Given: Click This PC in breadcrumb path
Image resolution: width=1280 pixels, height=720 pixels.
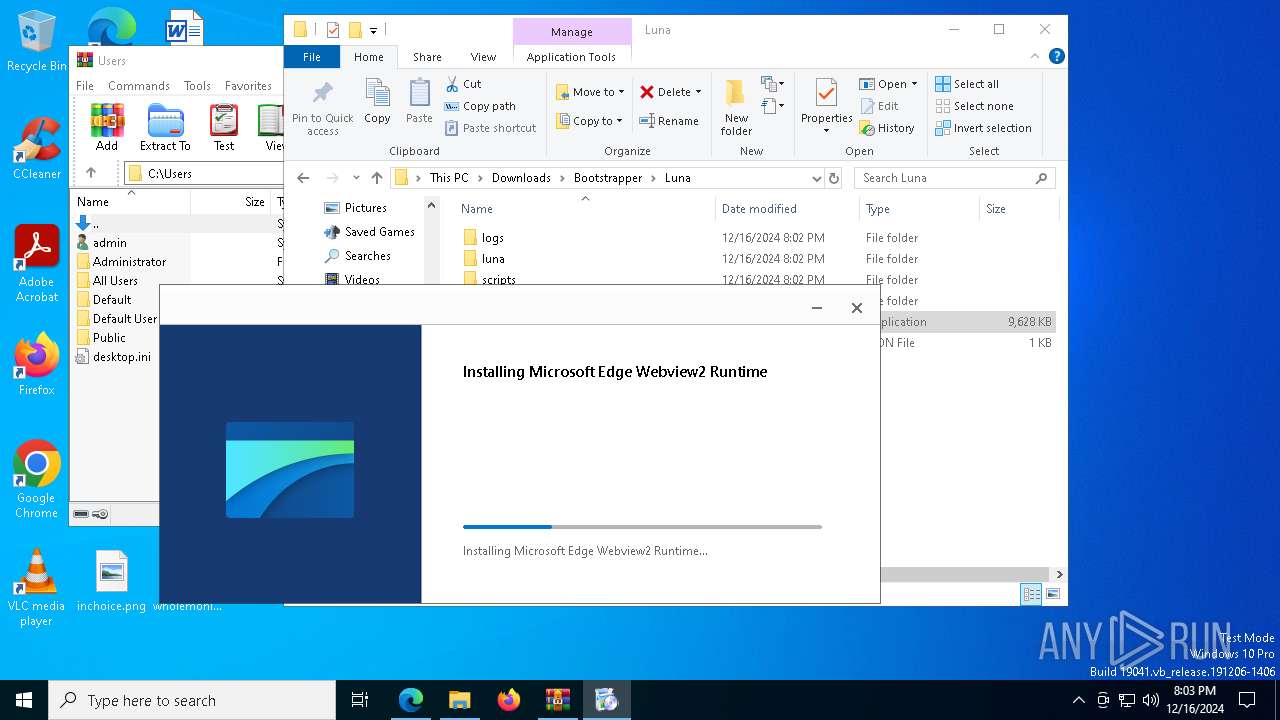Looking at the screenshot, I should point(449,178).
